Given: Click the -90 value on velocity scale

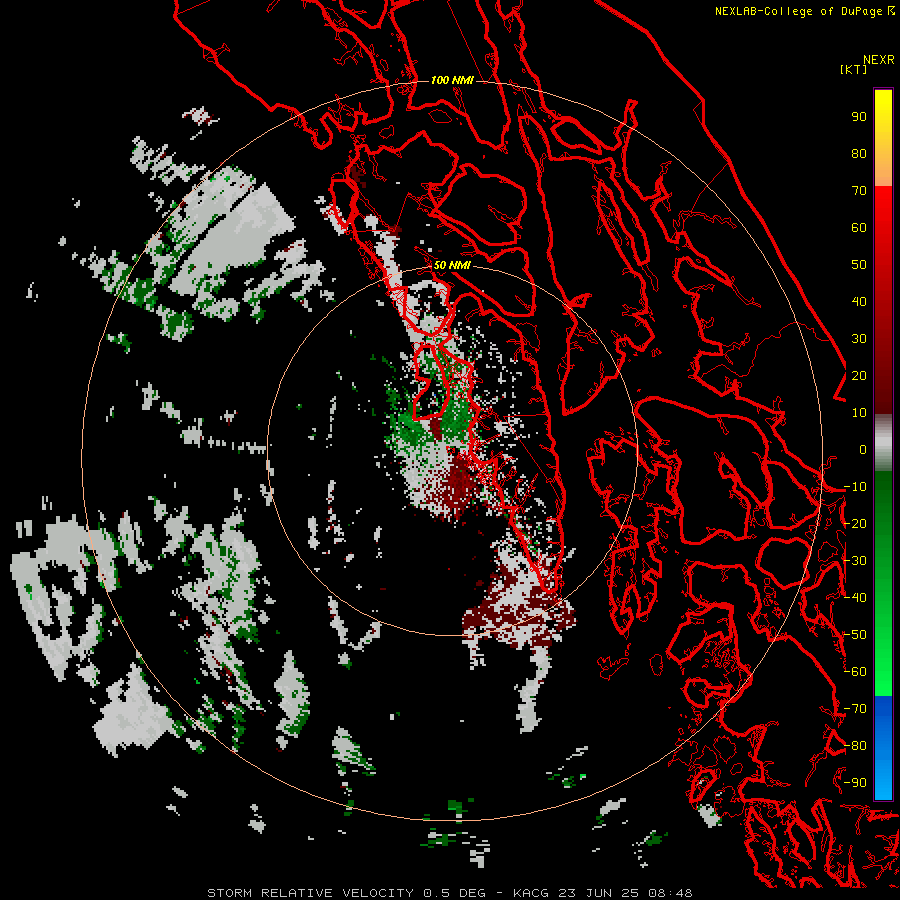Looking at the screenshot, I should (855, 782).
